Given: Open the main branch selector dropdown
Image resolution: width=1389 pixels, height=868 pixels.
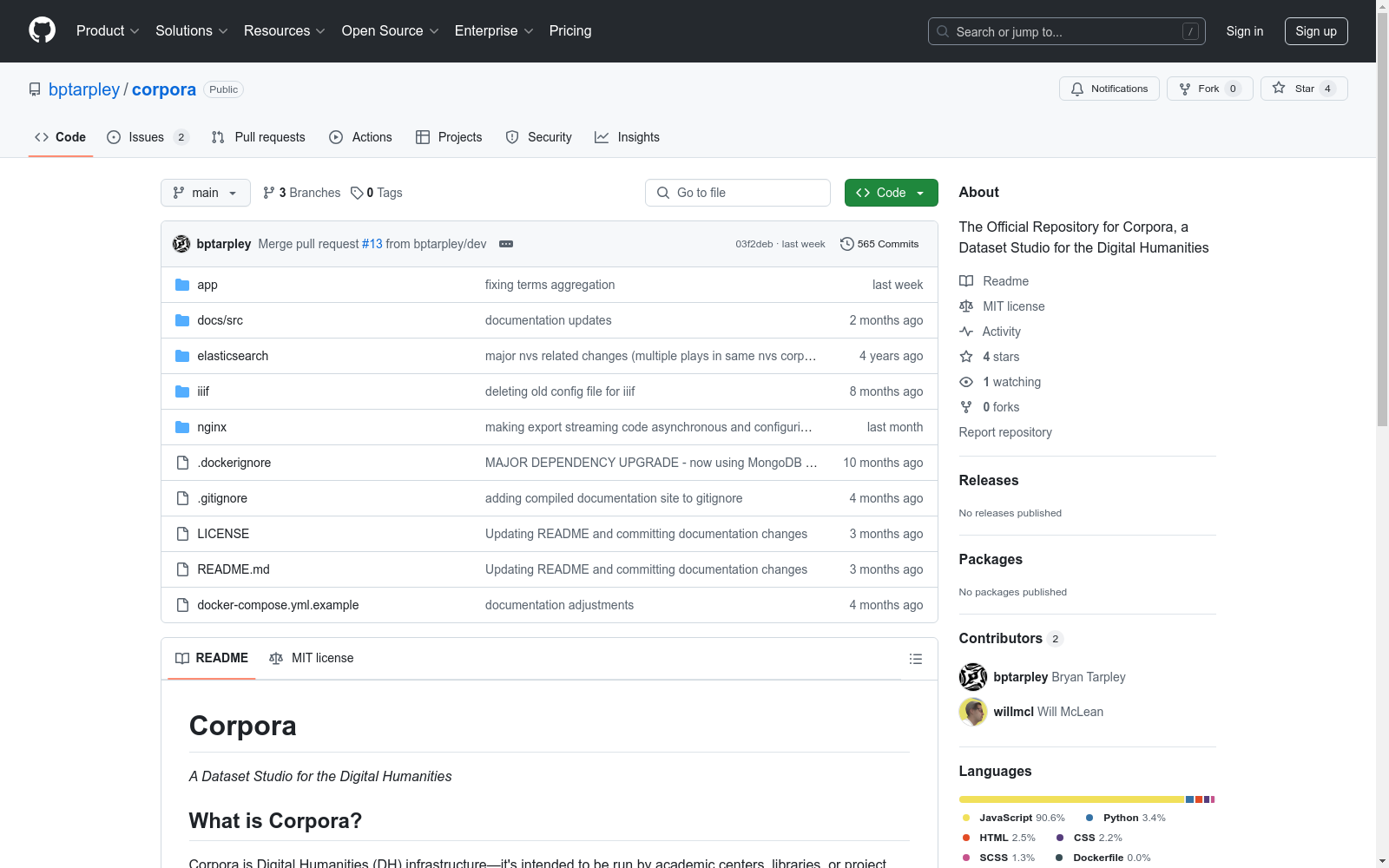Looking at the screenshot, I should pos(206,193).
